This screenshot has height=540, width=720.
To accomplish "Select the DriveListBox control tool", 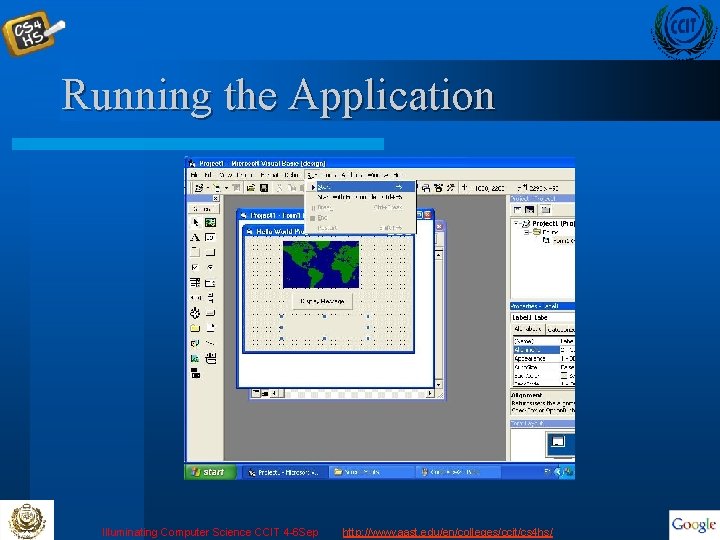I will [x=210, y=313].
